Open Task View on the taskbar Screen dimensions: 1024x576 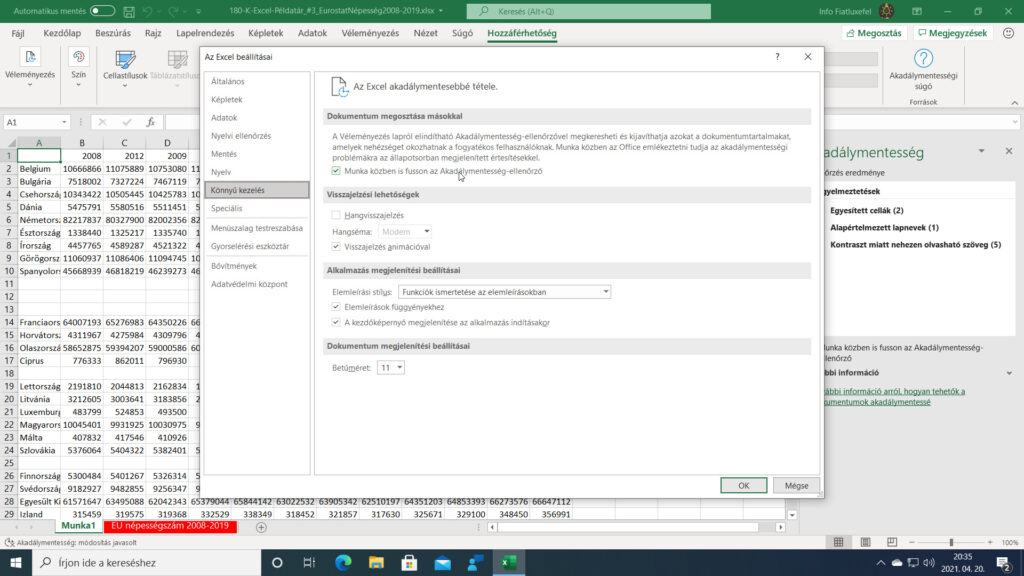pyautogui.click(x=310, y=562)
